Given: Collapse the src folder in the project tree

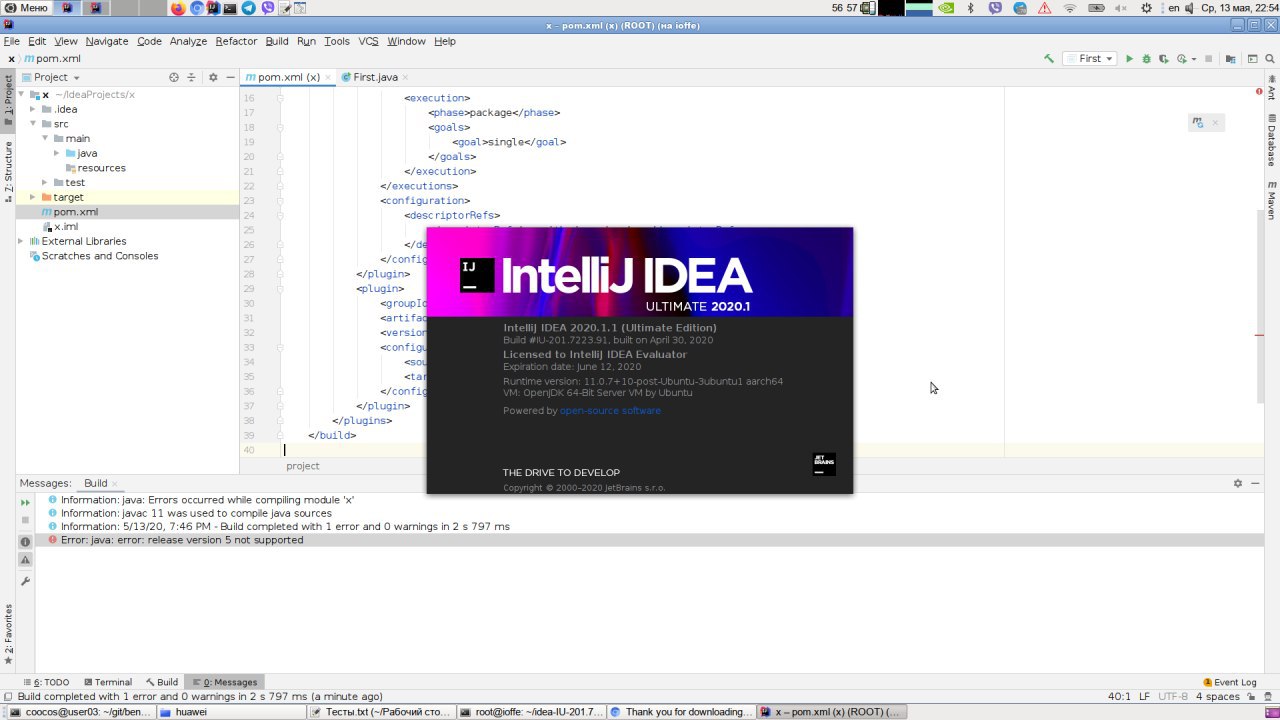Looking at the screenshot, I should point(33,124).
